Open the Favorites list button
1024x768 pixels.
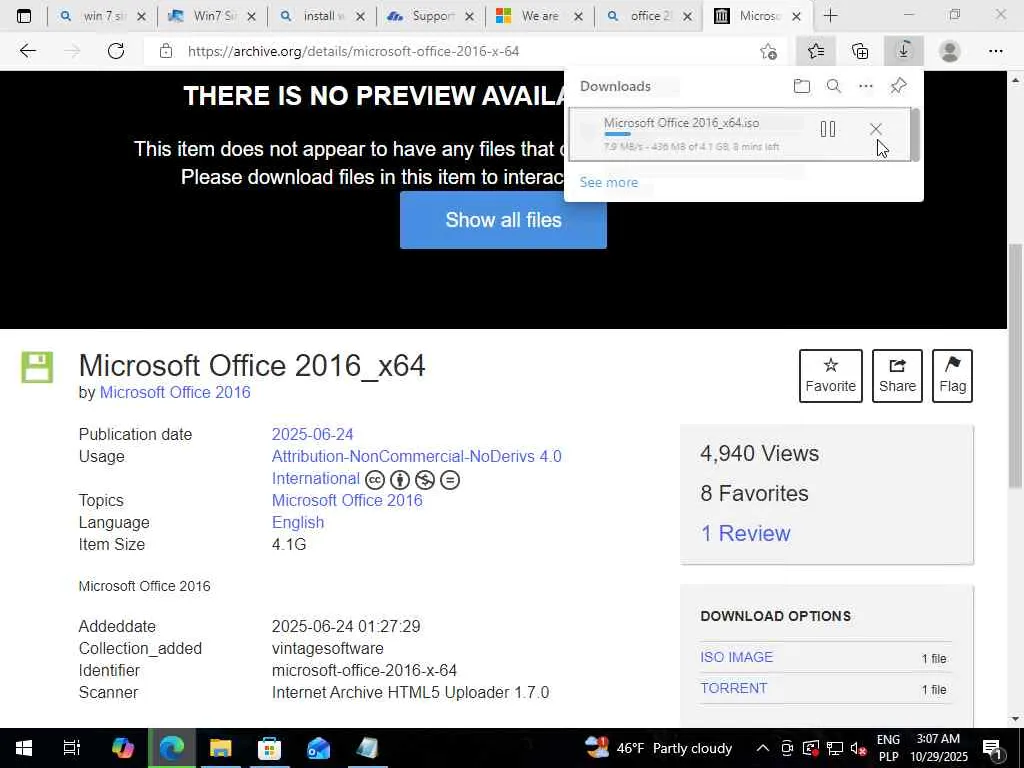click(x=816, y=51)
